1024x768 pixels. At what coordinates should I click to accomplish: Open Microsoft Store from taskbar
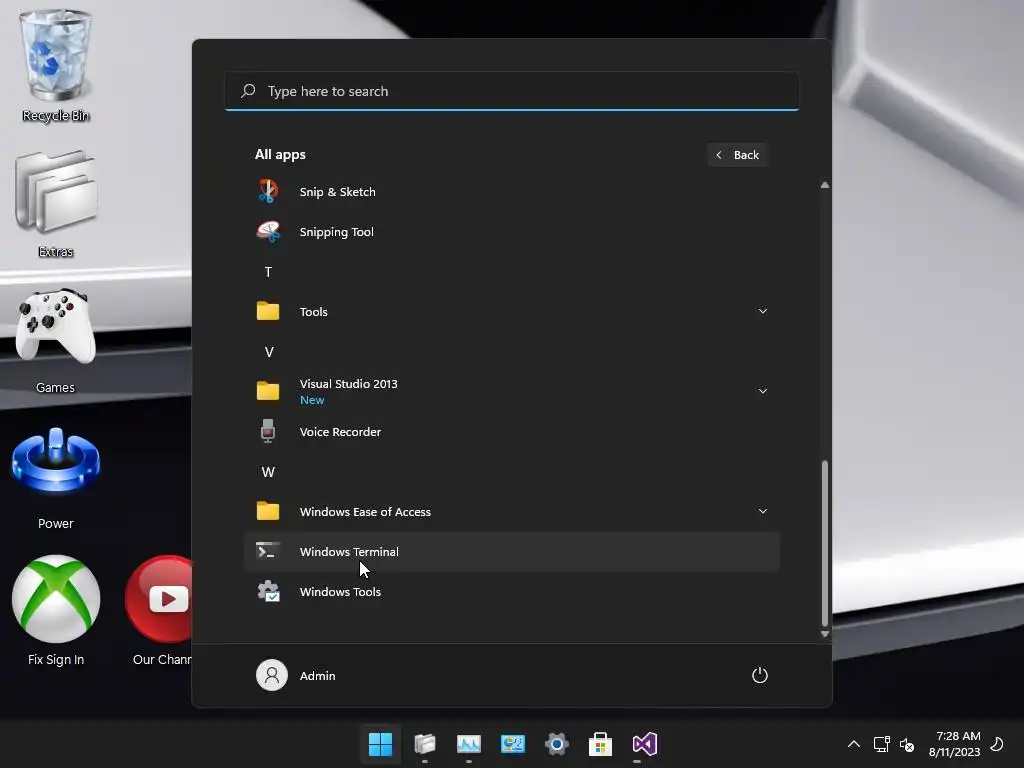(x=600, y=744)
